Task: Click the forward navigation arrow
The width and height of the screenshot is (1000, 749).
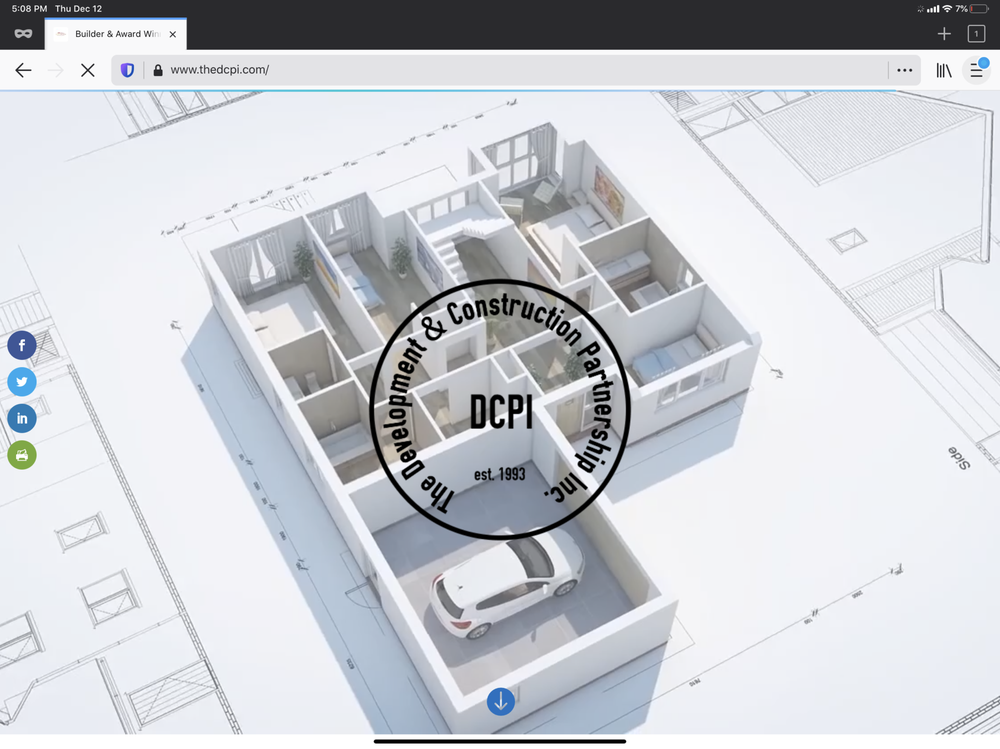Action: pos(56,71)
